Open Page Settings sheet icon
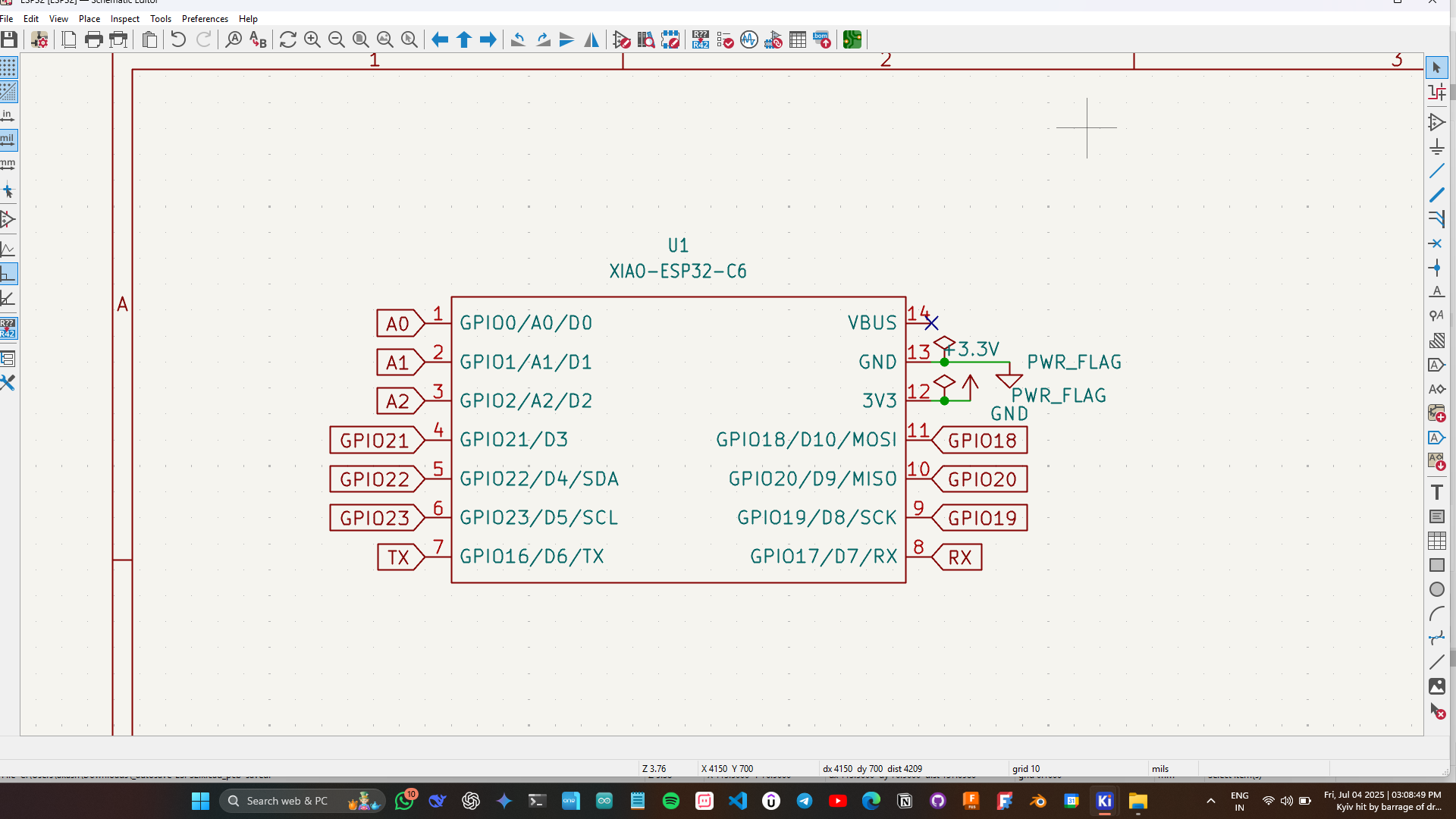The width and height of the screenshot is (1456, 819). 69,39
